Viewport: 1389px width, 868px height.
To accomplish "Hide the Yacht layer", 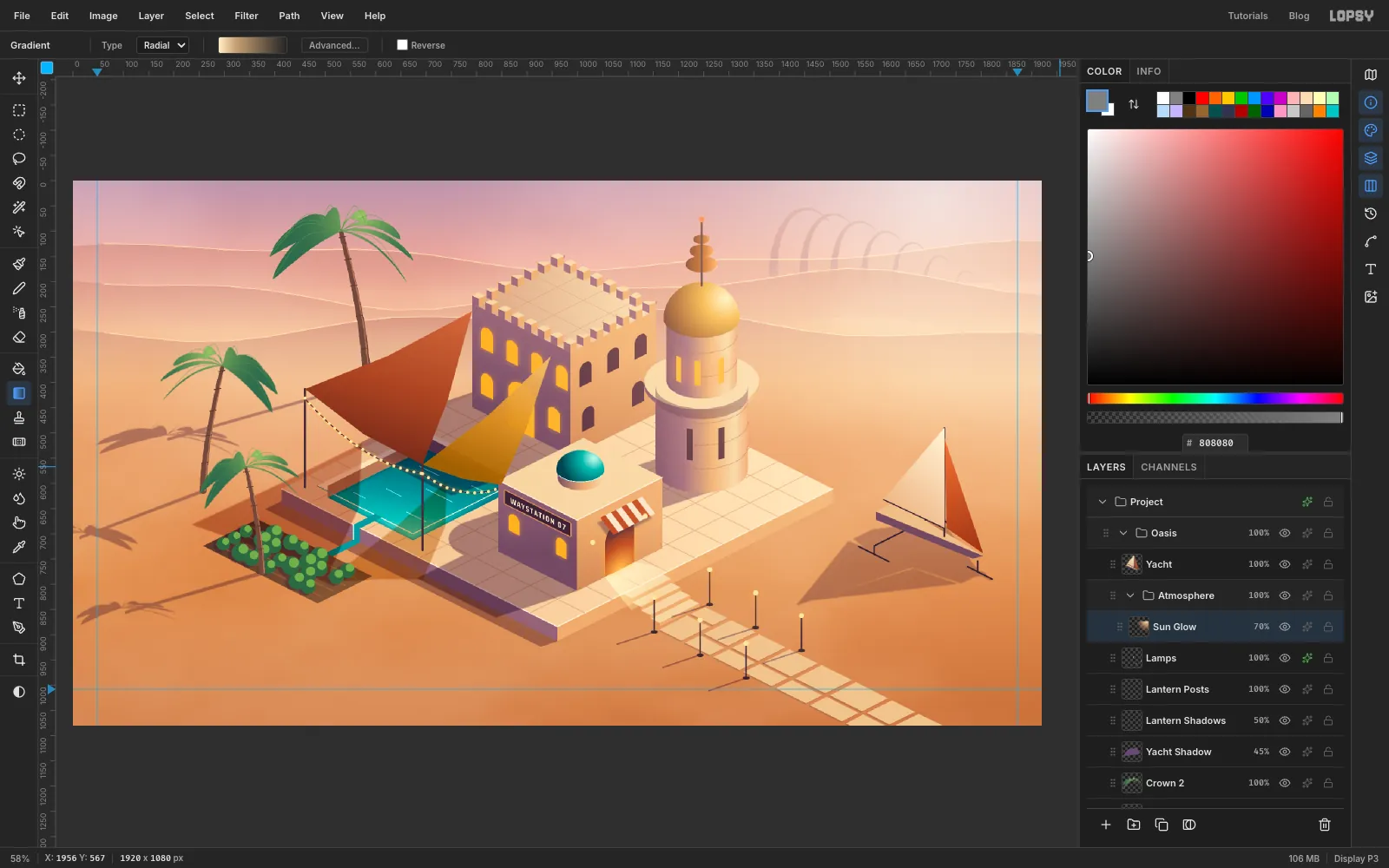I will [x=1285, y=564].
